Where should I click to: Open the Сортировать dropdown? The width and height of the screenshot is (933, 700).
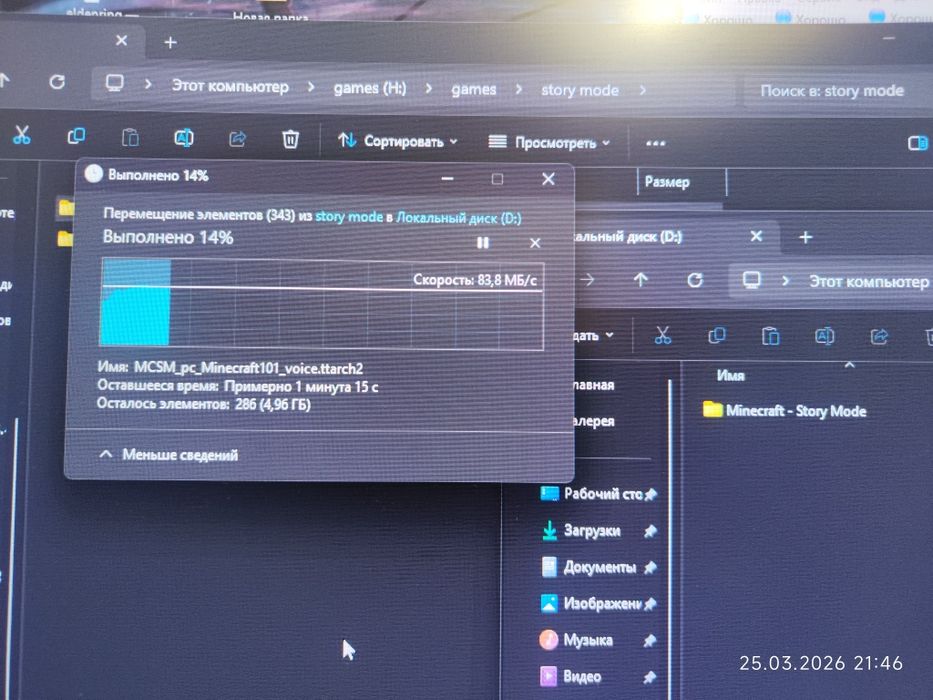(397, 141)
